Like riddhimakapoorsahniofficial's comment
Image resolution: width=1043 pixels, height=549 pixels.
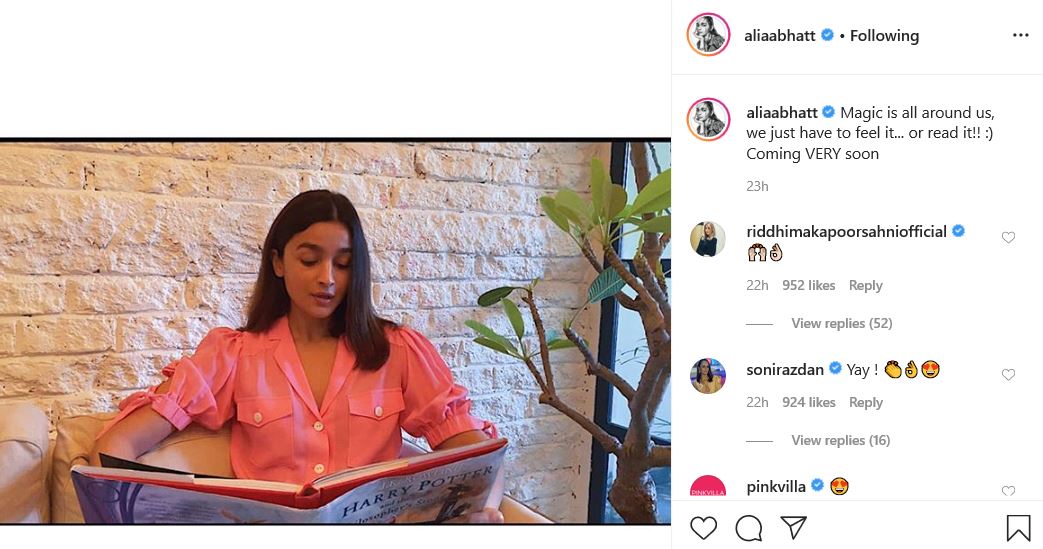click(1008, 238)
